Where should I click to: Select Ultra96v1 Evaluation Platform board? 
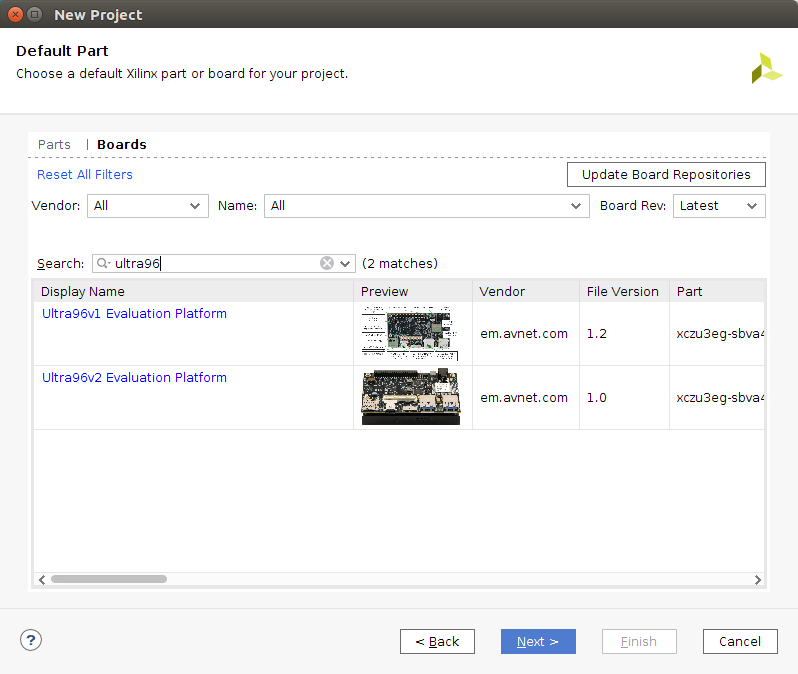click(x=134, y=314)
